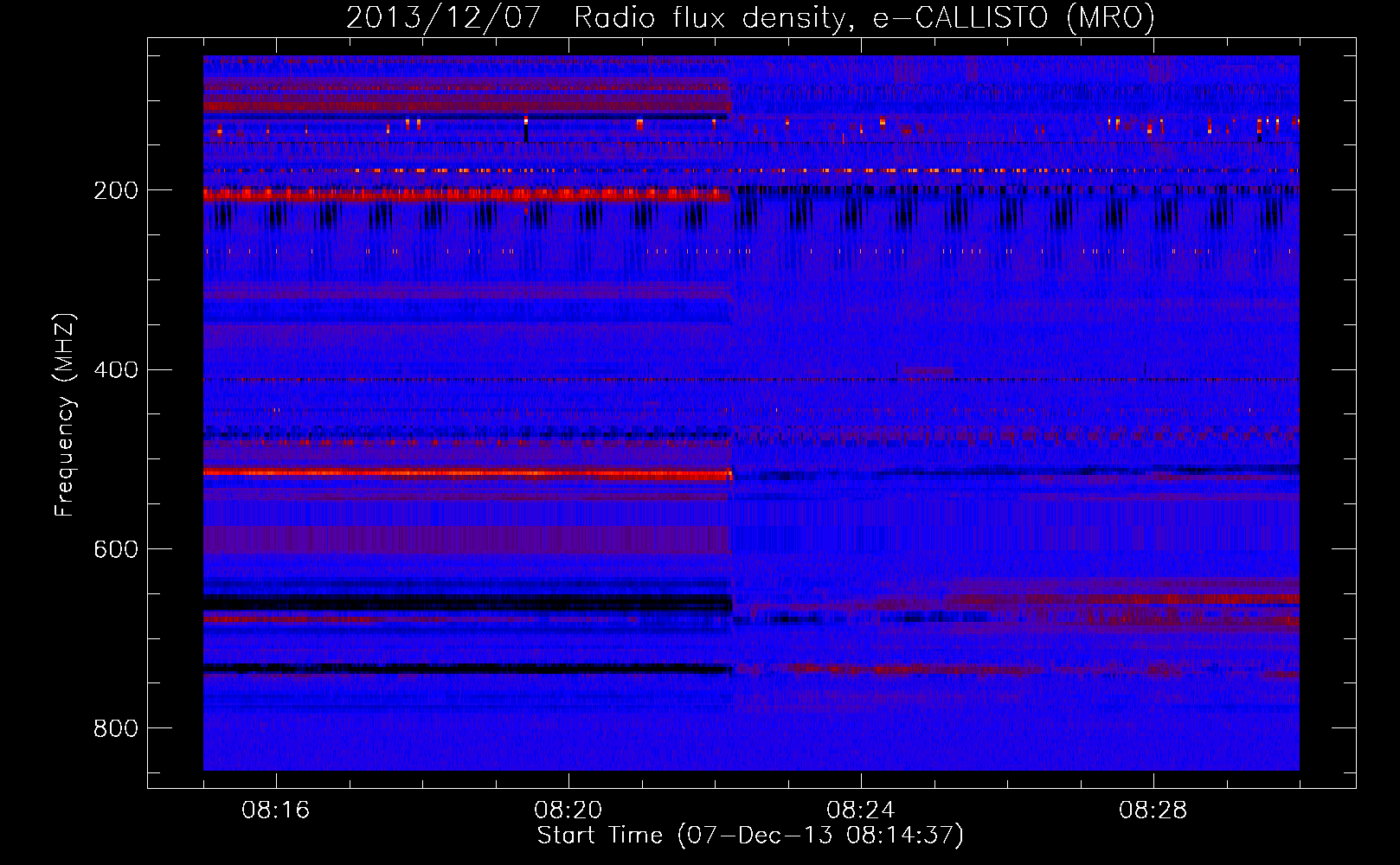1400x865 pixels.
Task: Click the "Frequency (MHZ)" axis label
Action: coord(66,415)
